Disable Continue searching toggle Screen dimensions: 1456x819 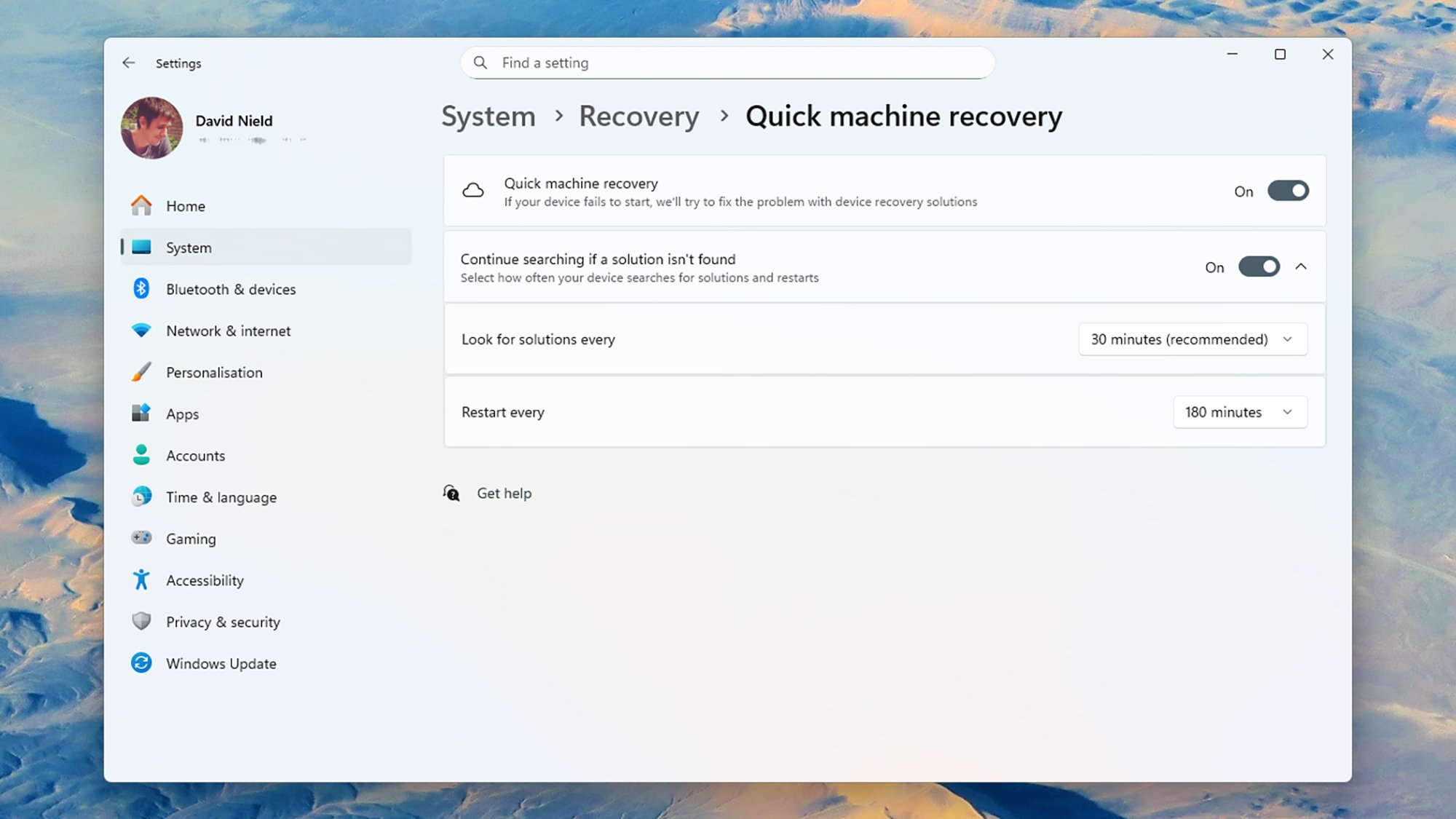[1259, 266]
